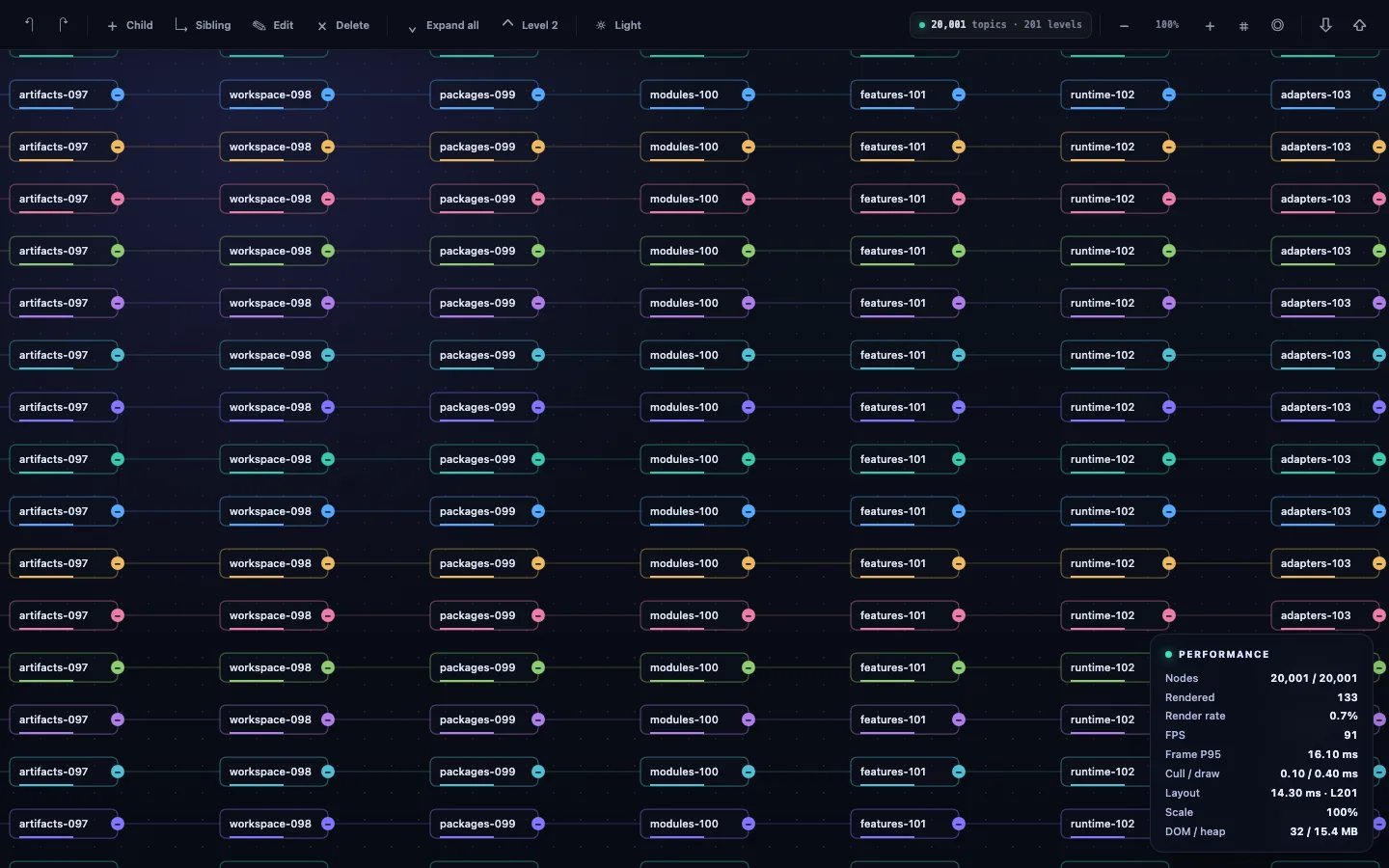Screen dimensions: 1389x868
Task: Collapse the mint-green packages-099 node toggle
Action: point(538,459)
